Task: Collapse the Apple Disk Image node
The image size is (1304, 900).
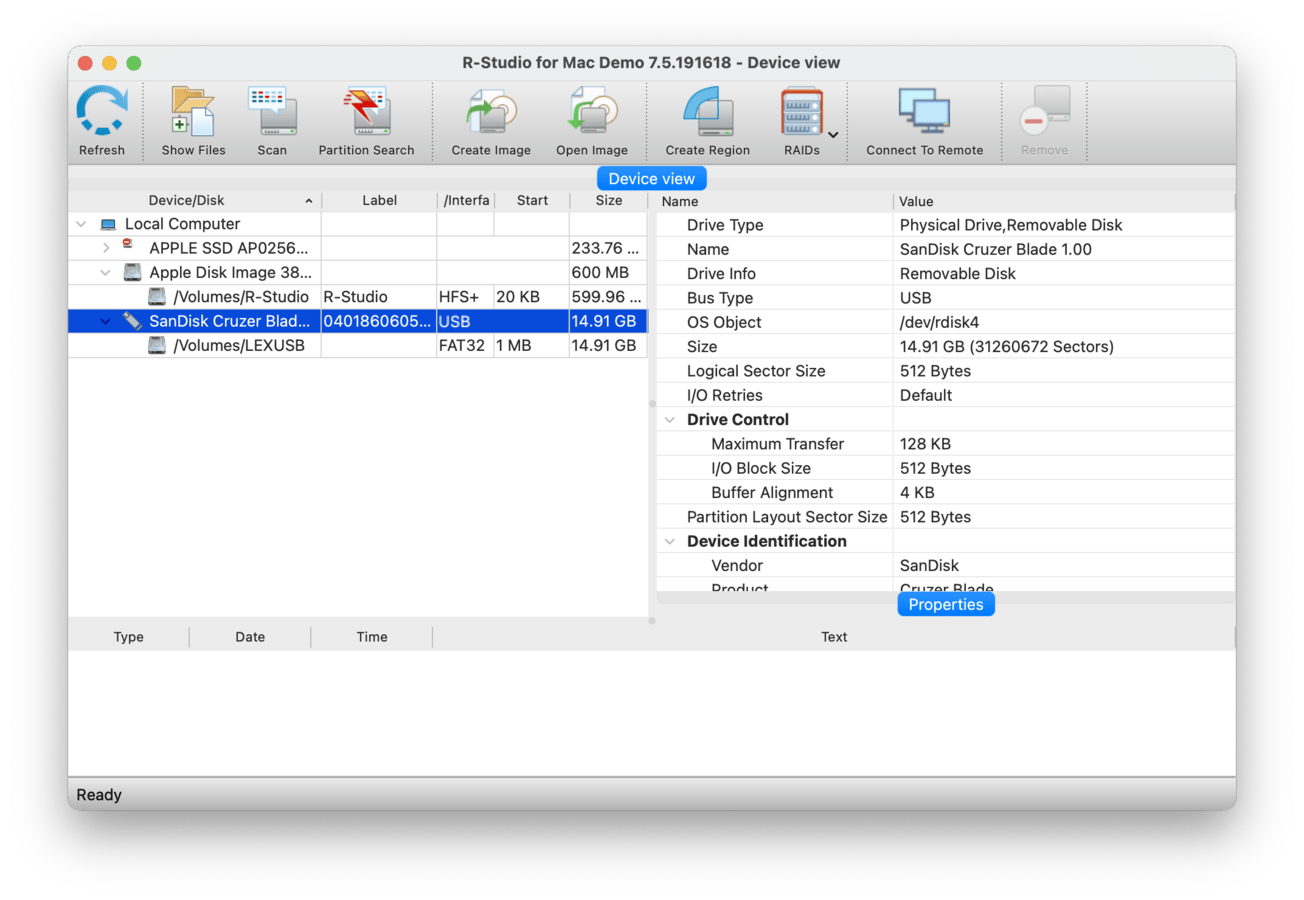Action: click(x=107, y=272)
